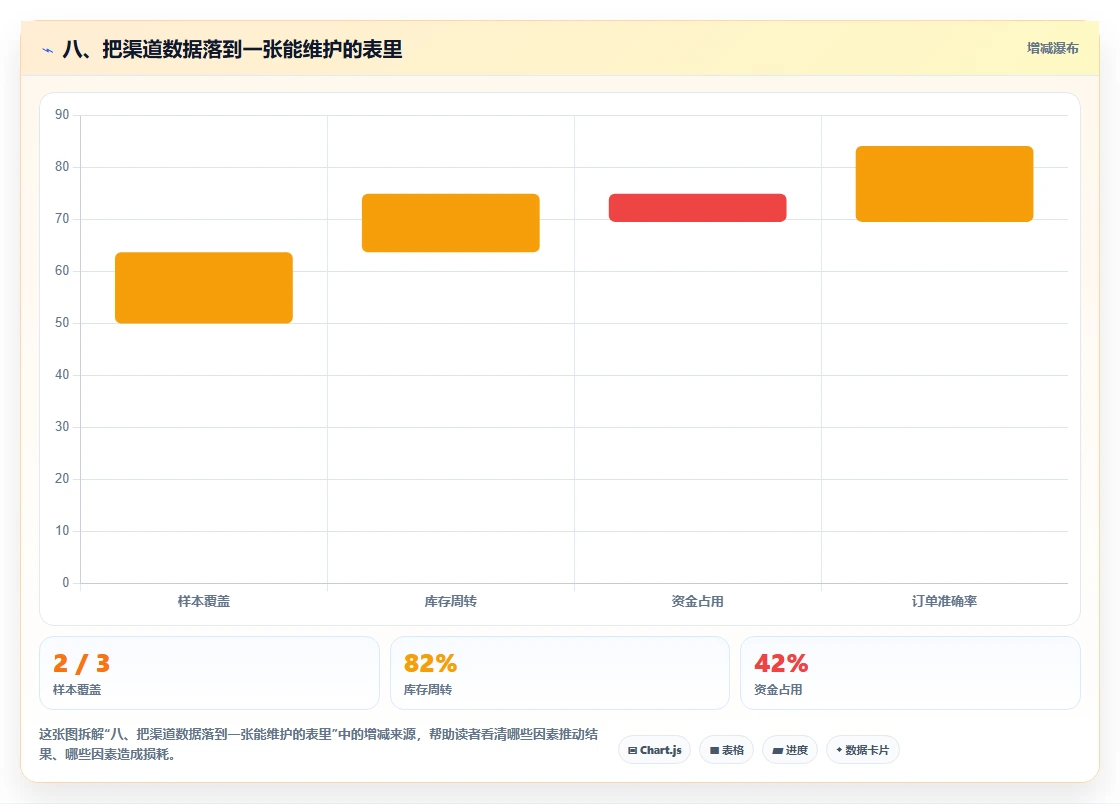Click the Chart.js tag chip

(654, 750)
